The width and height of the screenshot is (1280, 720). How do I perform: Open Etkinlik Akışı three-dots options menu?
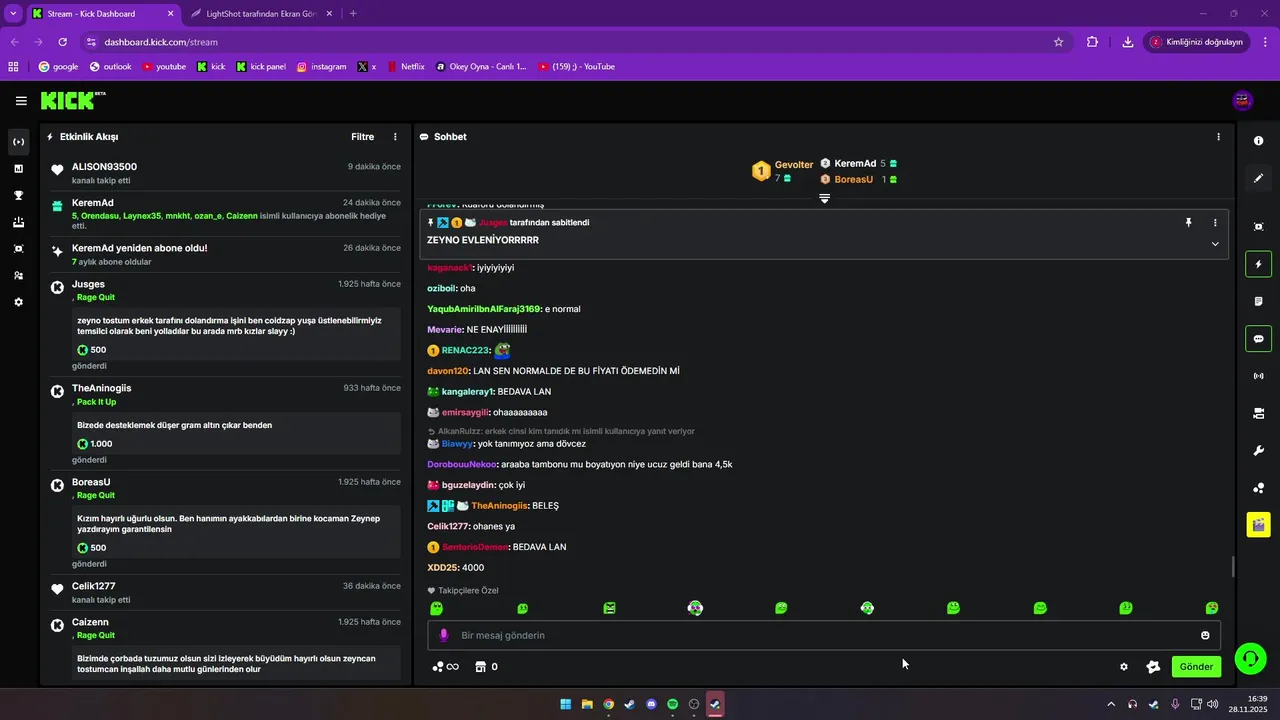(x=395, y=137)
